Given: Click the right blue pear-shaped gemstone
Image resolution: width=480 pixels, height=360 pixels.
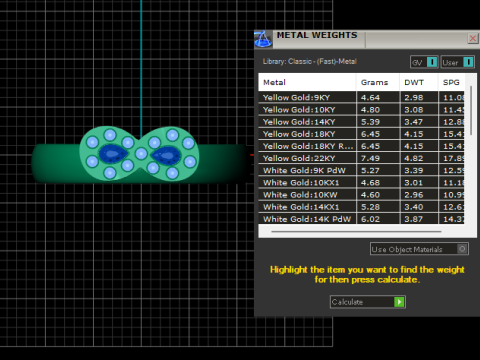Looking at the screenshot, I should point(166,155).
